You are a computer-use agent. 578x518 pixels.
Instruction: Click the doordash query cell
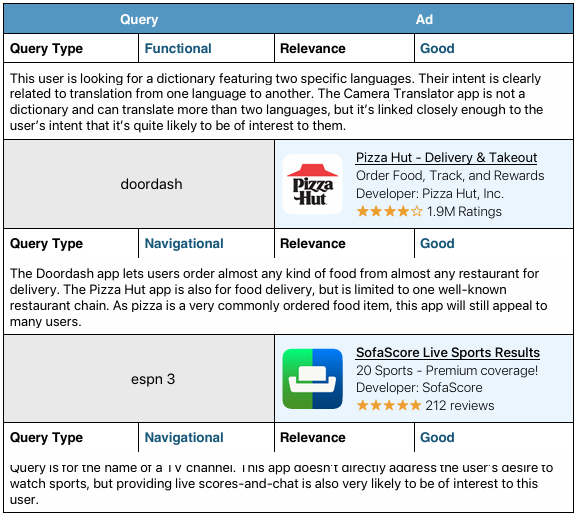tap(139, 184)
